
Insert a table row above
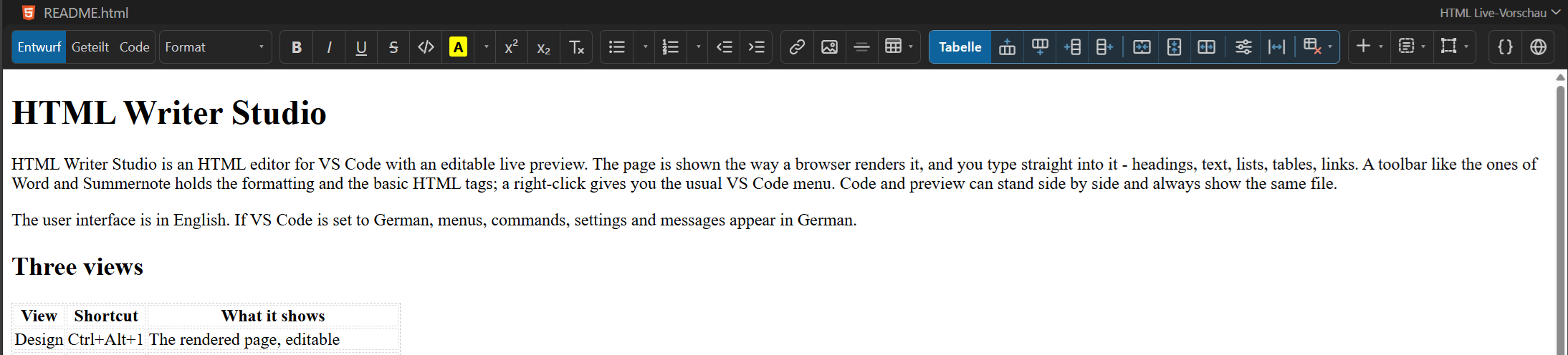tap(1008, 47)
